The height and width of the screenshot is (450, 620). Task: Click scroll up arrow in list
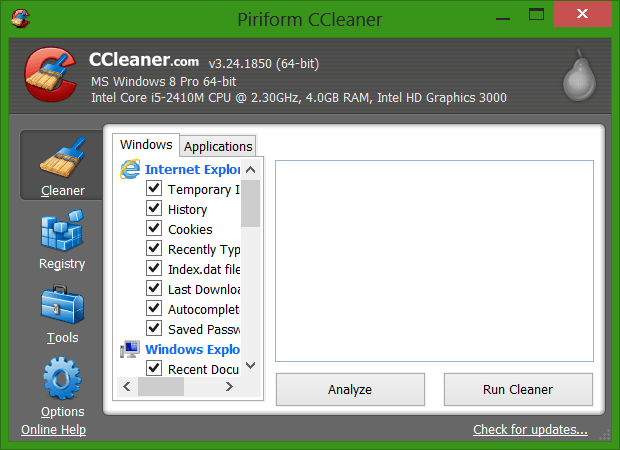pyautogui.click(x=250, y=170)
